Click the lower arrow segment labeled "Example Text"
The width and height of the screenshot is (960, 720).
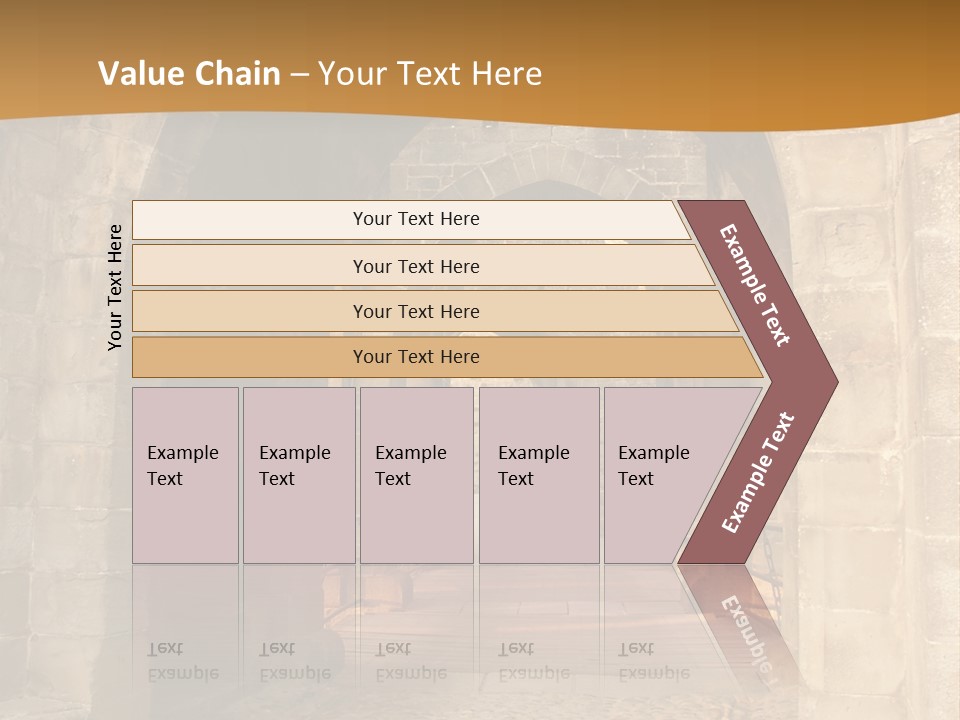point(758,472)
